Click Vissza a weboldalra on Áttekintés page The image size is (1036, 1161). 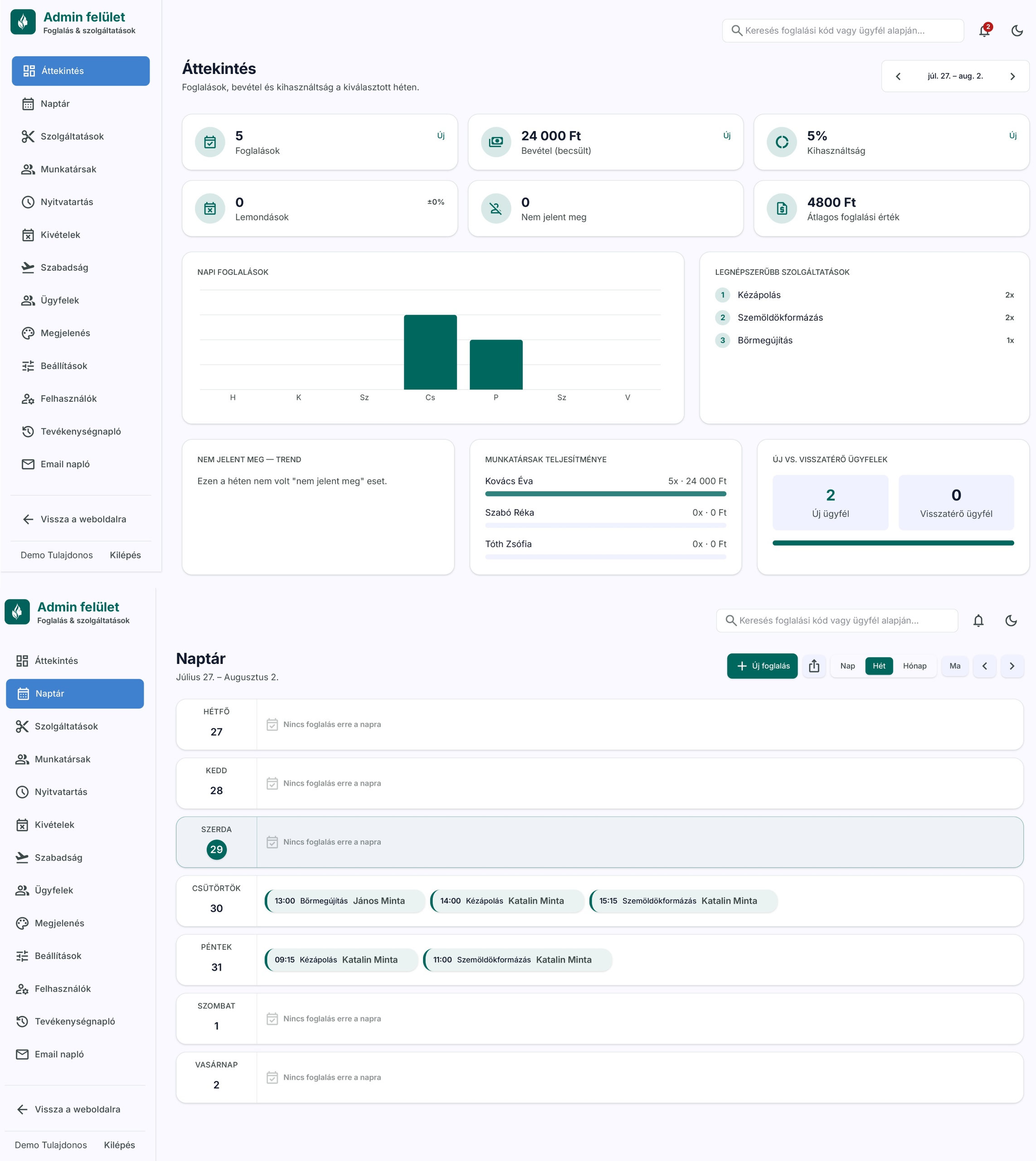click(x=81, y=519)
